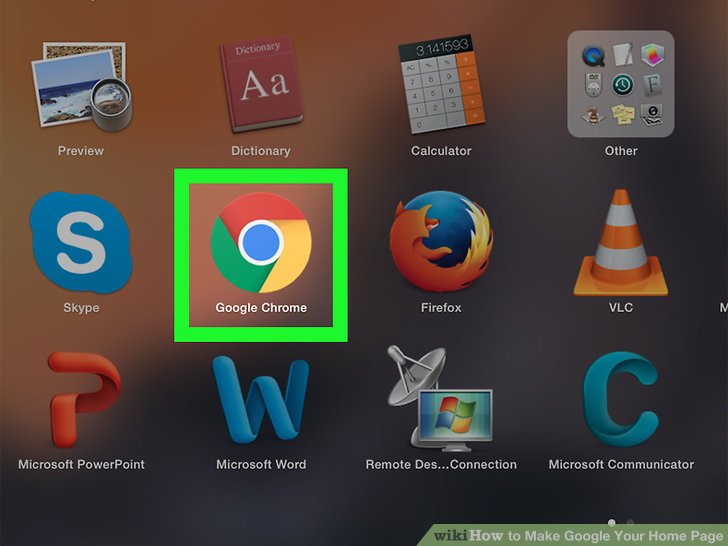Select the current Launchpad page dot
Image resolution: width=728 pixels, height=546 pixels.
[x=612, y=523]
